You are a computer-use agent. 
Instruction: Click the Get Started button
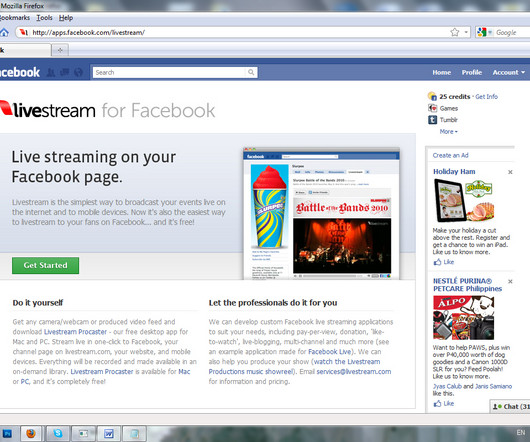[45, 265]
